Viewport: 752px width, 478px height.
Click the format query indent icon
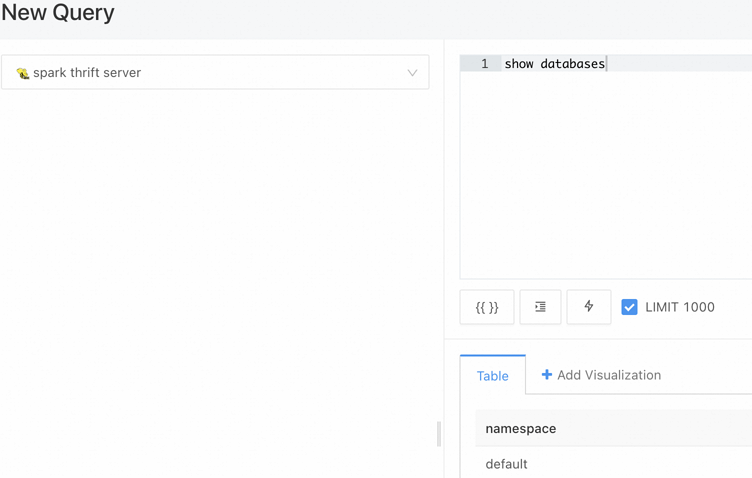click(x=540, y=307)
